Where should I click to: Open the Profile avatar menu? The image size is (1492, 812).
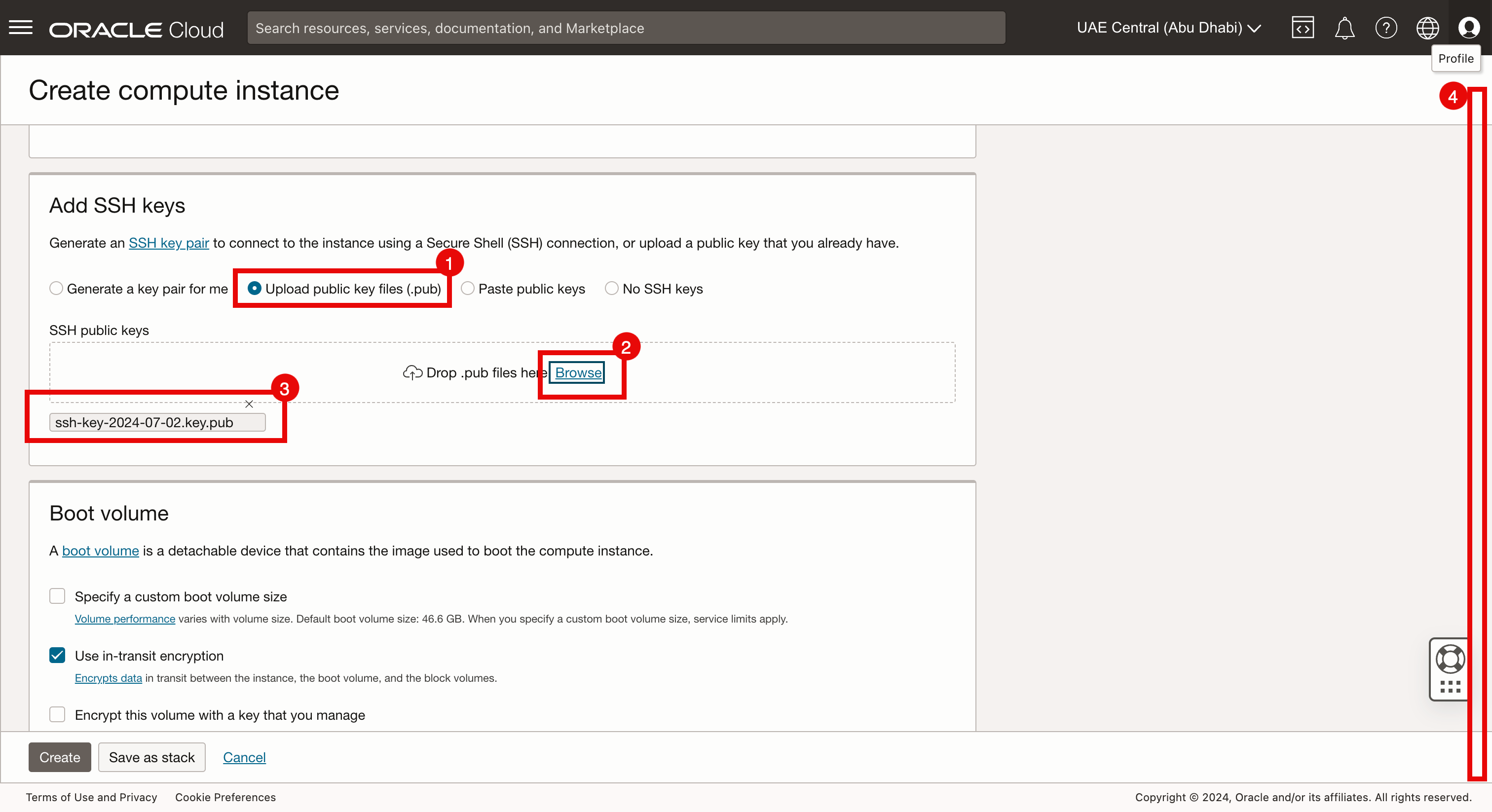pos(1469,28)
